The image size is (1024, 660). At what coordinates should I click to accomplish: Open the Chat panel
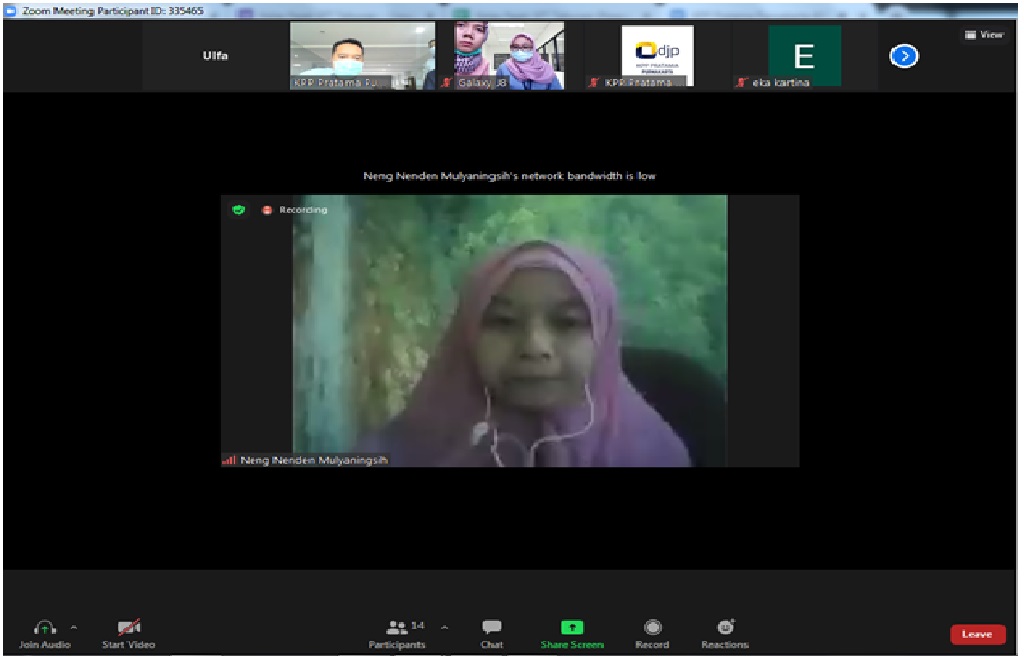pyautogui.click(x=492, y=628)
